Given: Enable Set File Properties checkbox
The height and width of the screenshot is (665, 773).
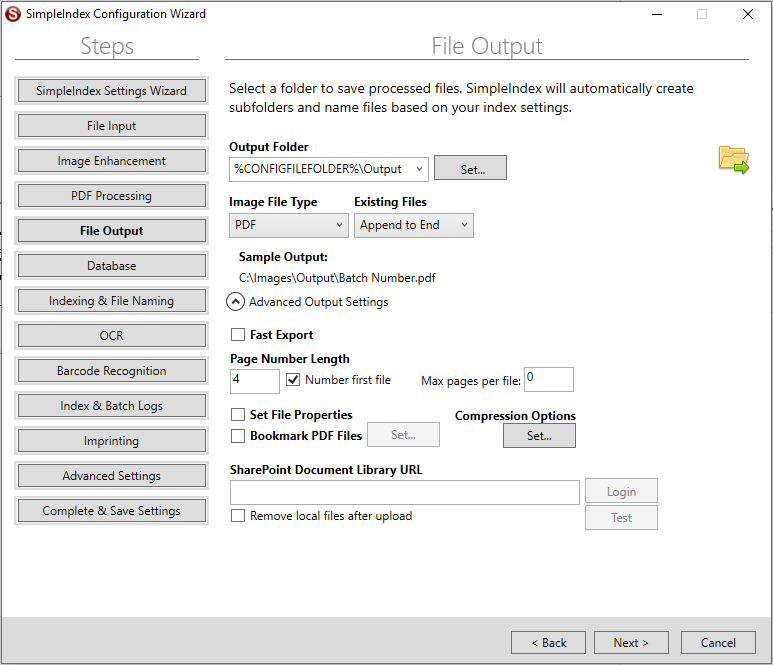Looking at the screenshot, I should pyautogui.click(x=238, y=415).
